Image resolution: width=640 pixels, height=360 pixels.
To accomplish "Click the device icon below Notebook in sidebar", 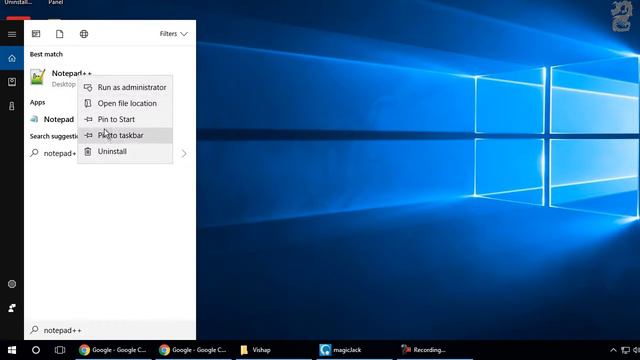I will click(x=12, y=106).
